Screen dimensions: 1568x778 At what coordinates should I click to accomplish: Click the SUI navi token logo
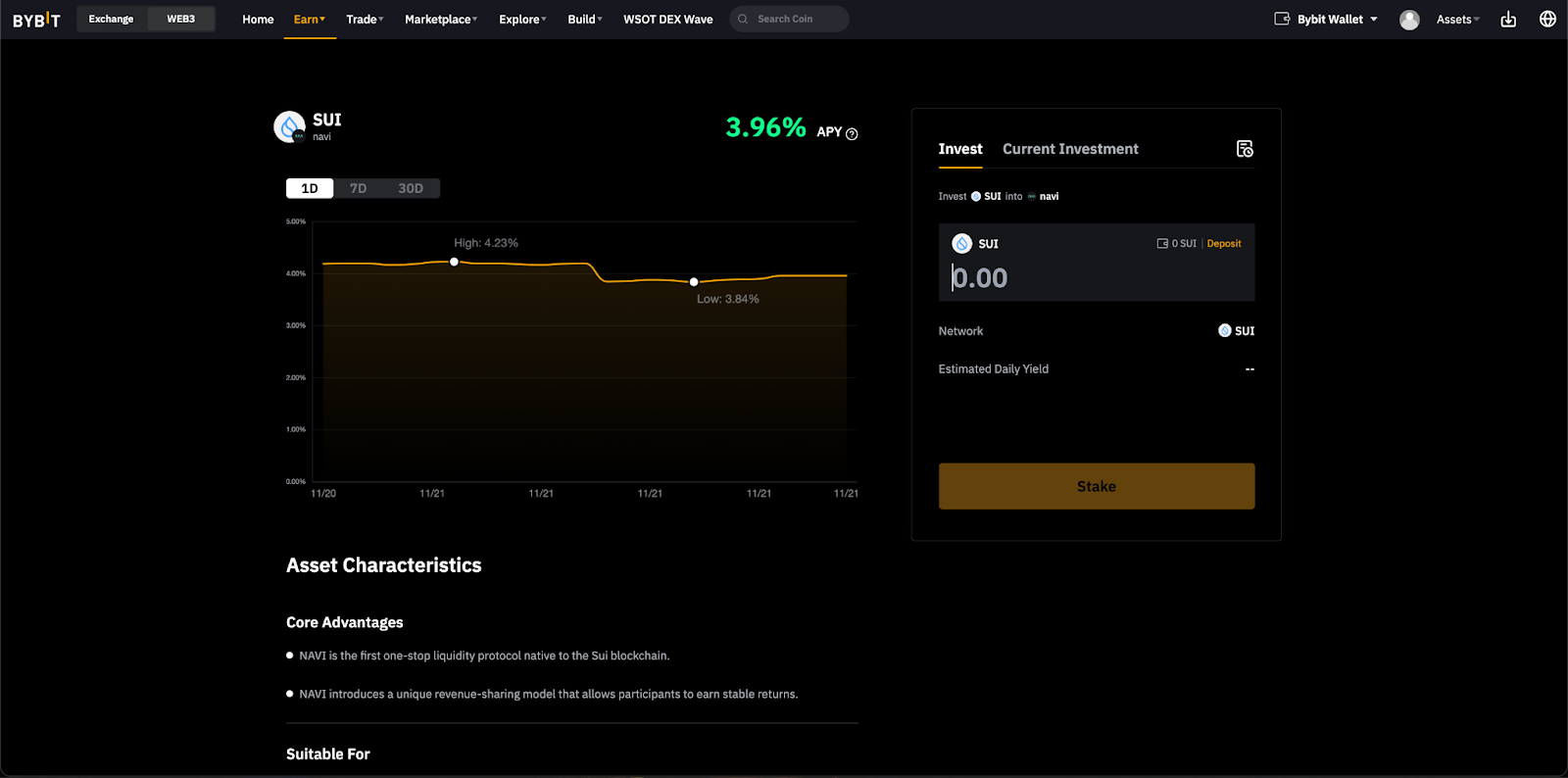(x=289, y=126)
